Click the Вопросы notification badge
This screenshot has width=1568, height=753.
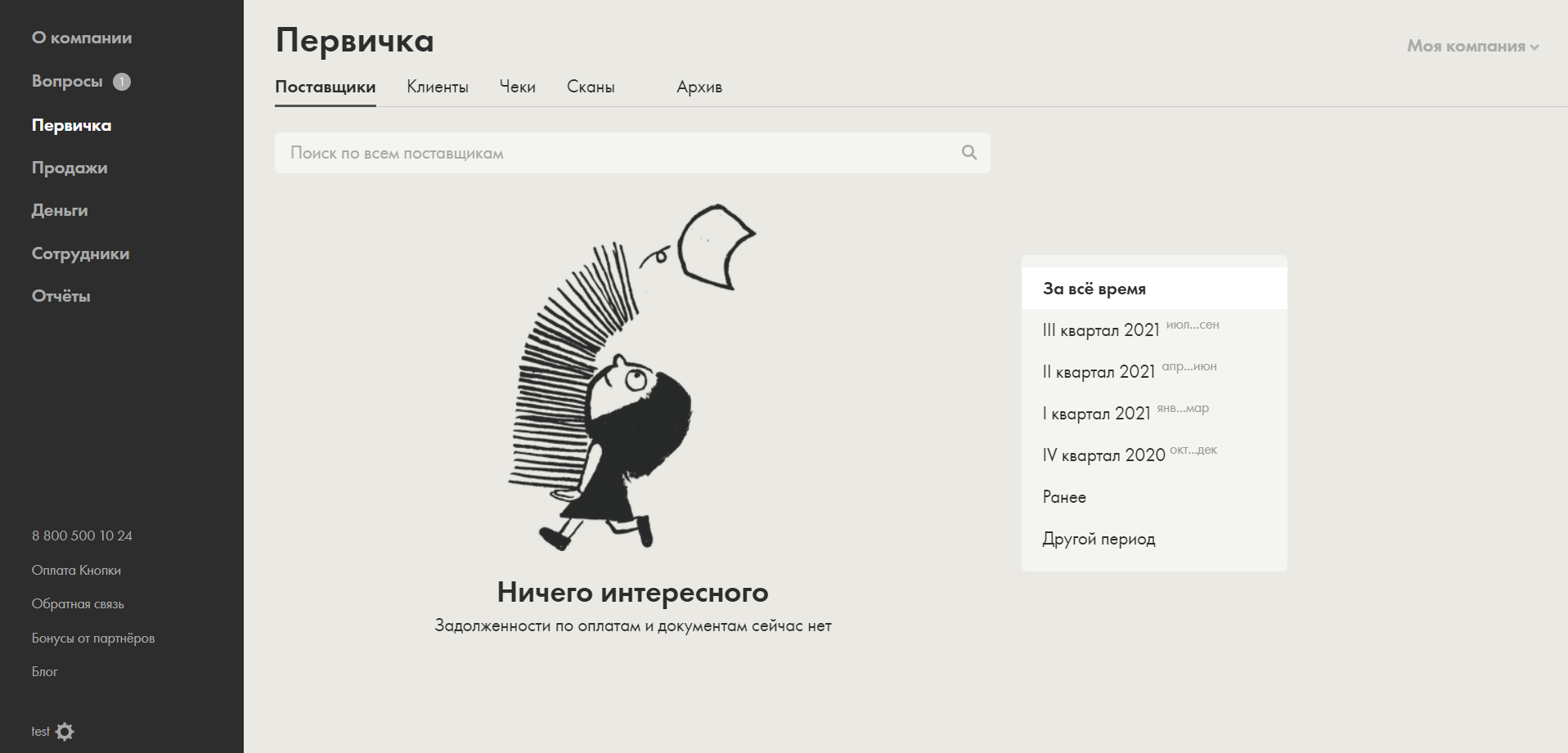(122, 82)
